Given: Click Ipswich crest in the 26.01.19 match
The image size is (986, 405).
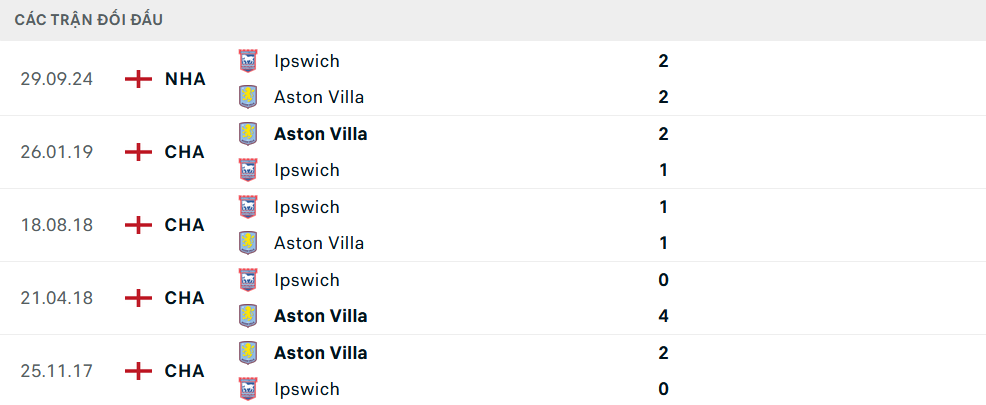Looking at the screenshot, I should [x=248, y=170].
